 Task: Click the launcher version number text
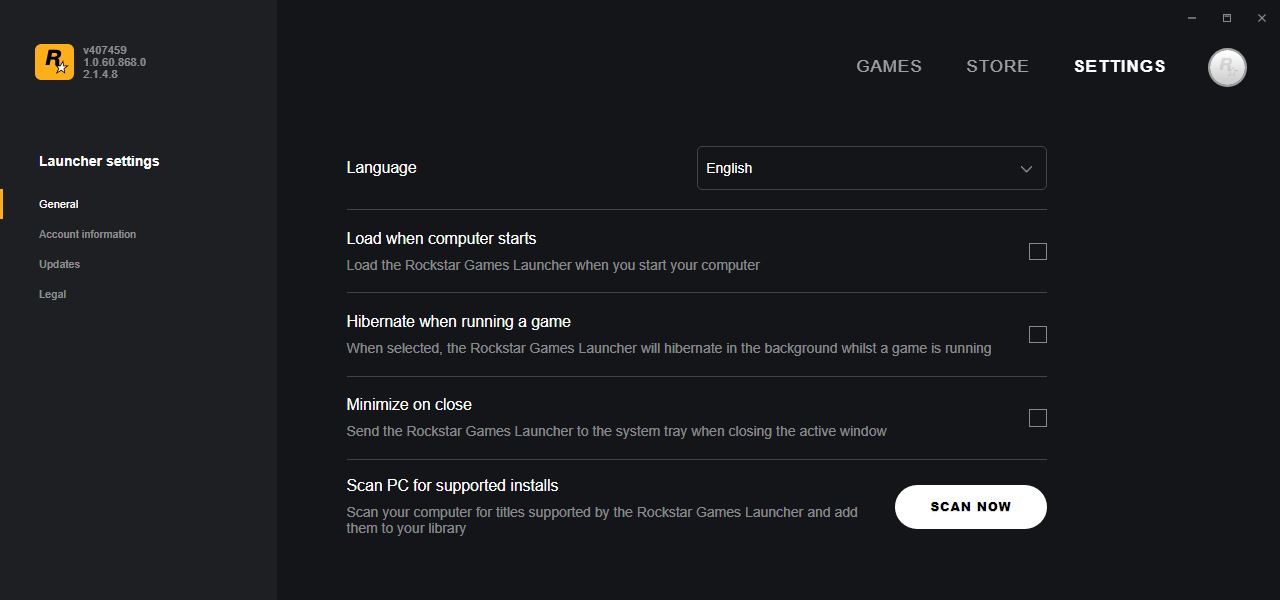point(114,62)
